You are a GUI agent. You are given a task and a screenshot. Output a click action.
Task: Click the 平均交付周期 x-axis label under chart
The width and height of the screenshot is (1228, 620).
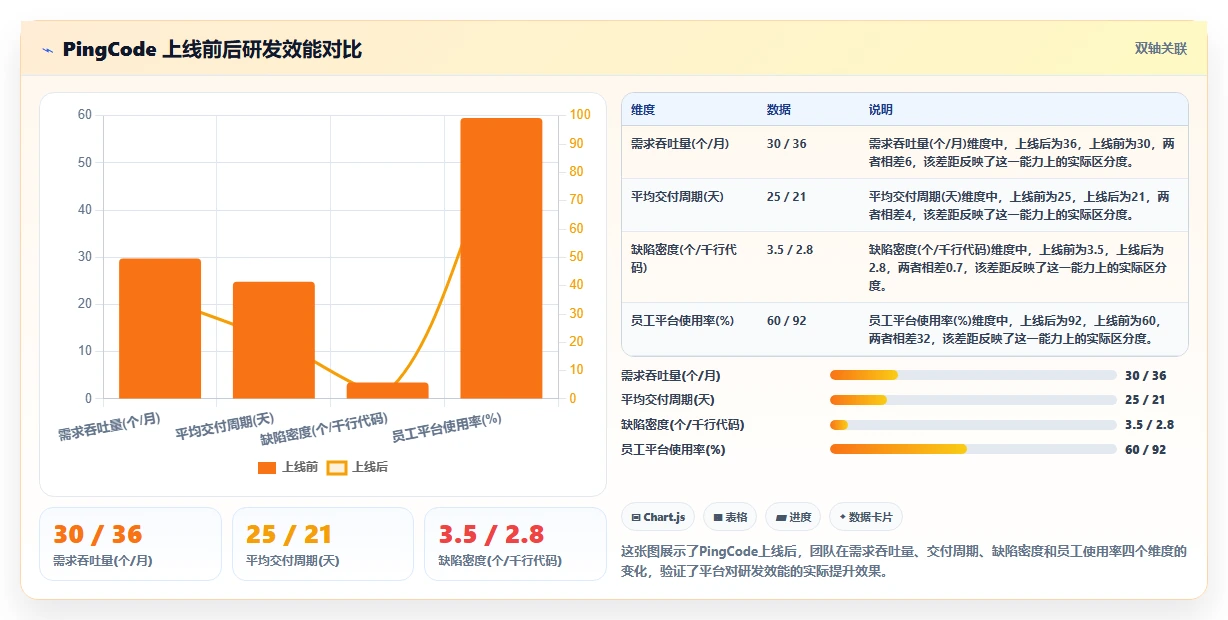coord(225,427)
